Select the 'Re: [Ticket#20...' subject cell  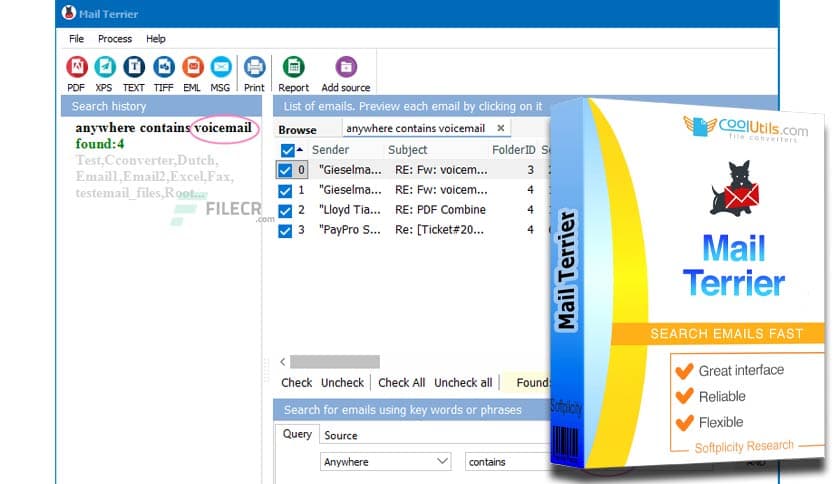click(439, 230)
